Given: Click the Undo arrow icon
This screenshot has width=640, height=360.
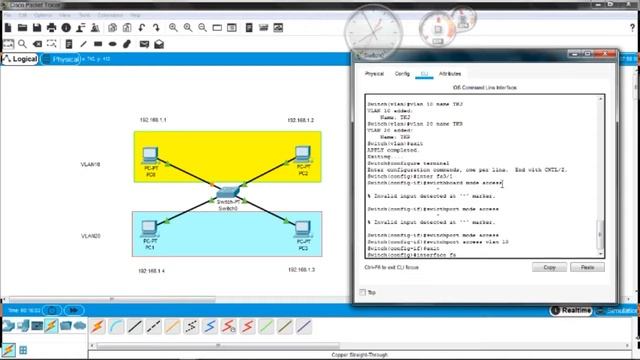Looking at the screenshot, I should click(142, 28).
